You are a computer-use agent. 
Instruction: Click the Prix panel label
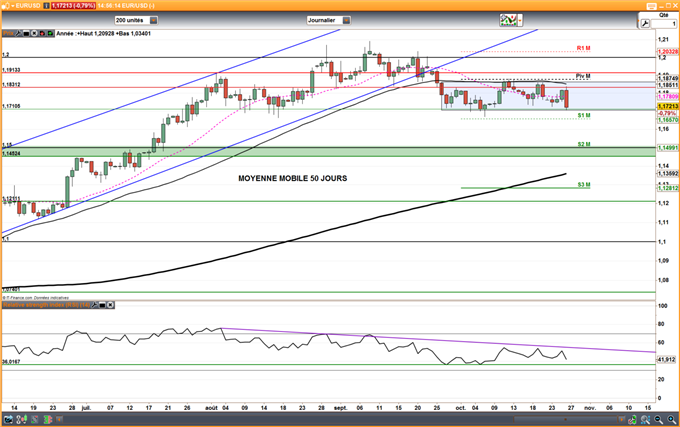pyautogui.click(x=8, y=33)
